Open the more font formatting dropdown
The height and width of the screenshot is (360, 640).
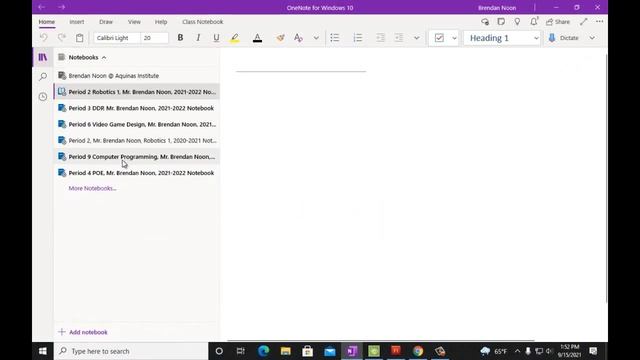coord(316,38)
